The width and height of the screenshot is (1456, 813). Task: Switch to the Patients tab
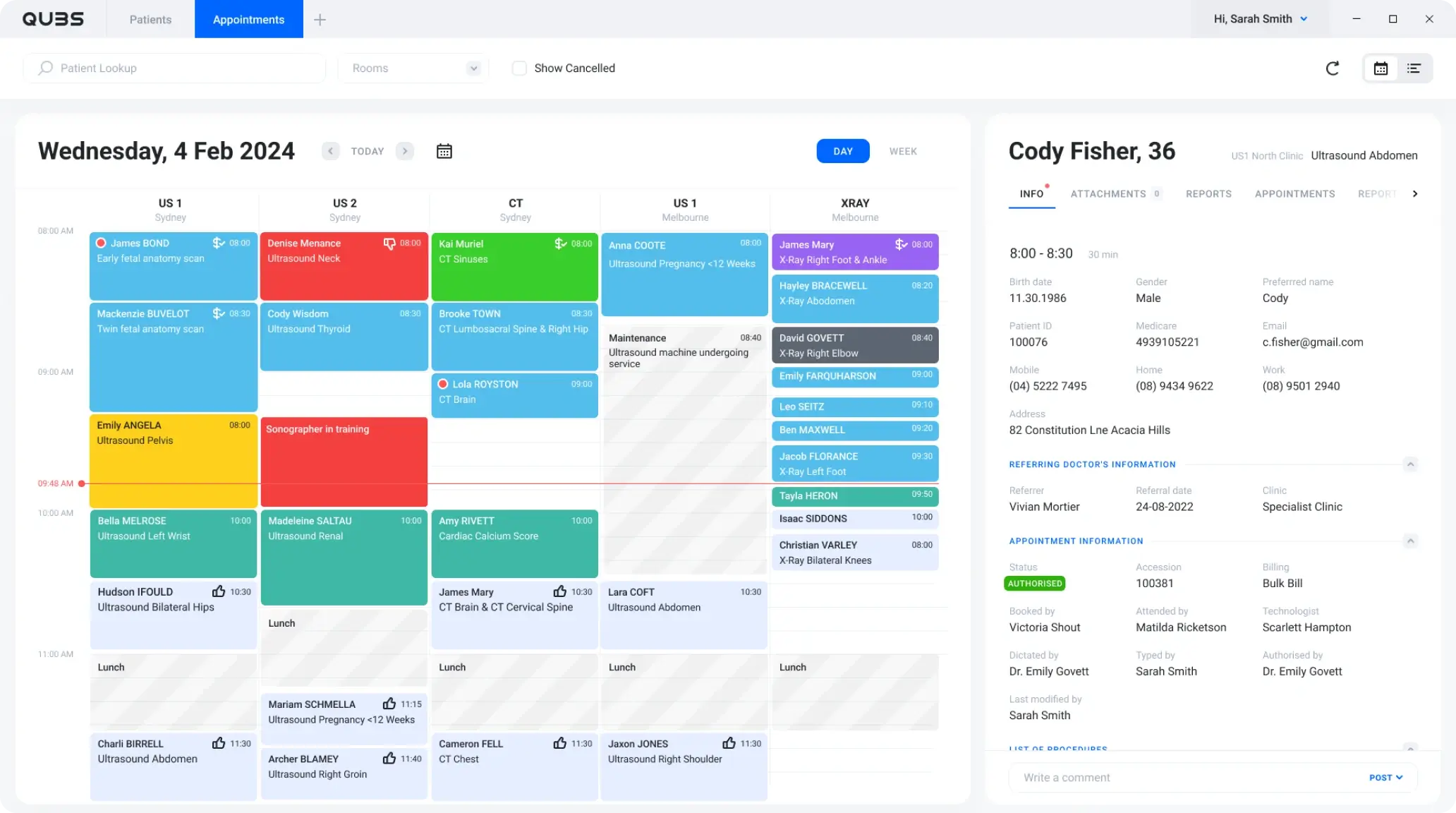click(150, 19)
